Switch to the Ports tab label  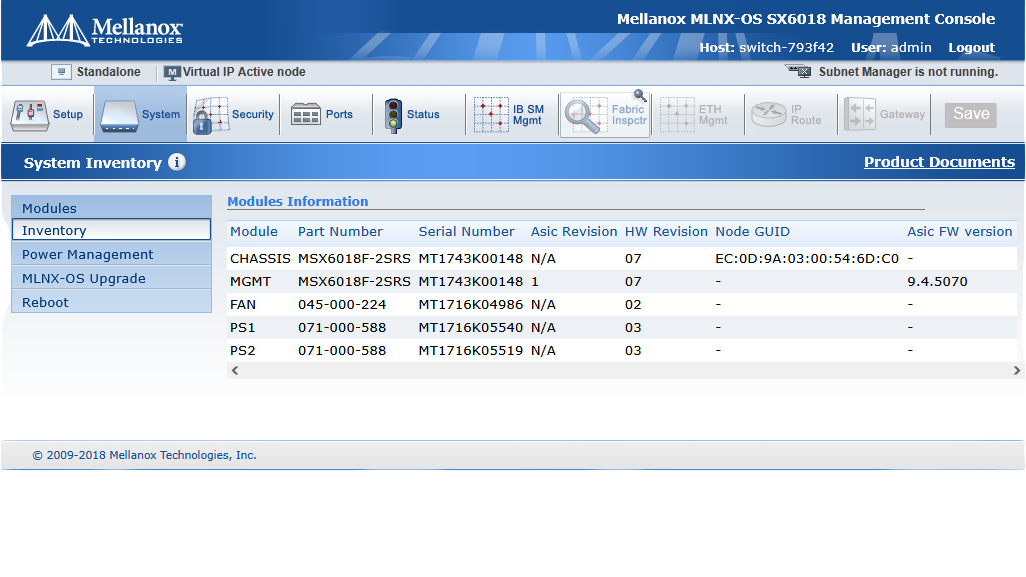coord(339,114)
